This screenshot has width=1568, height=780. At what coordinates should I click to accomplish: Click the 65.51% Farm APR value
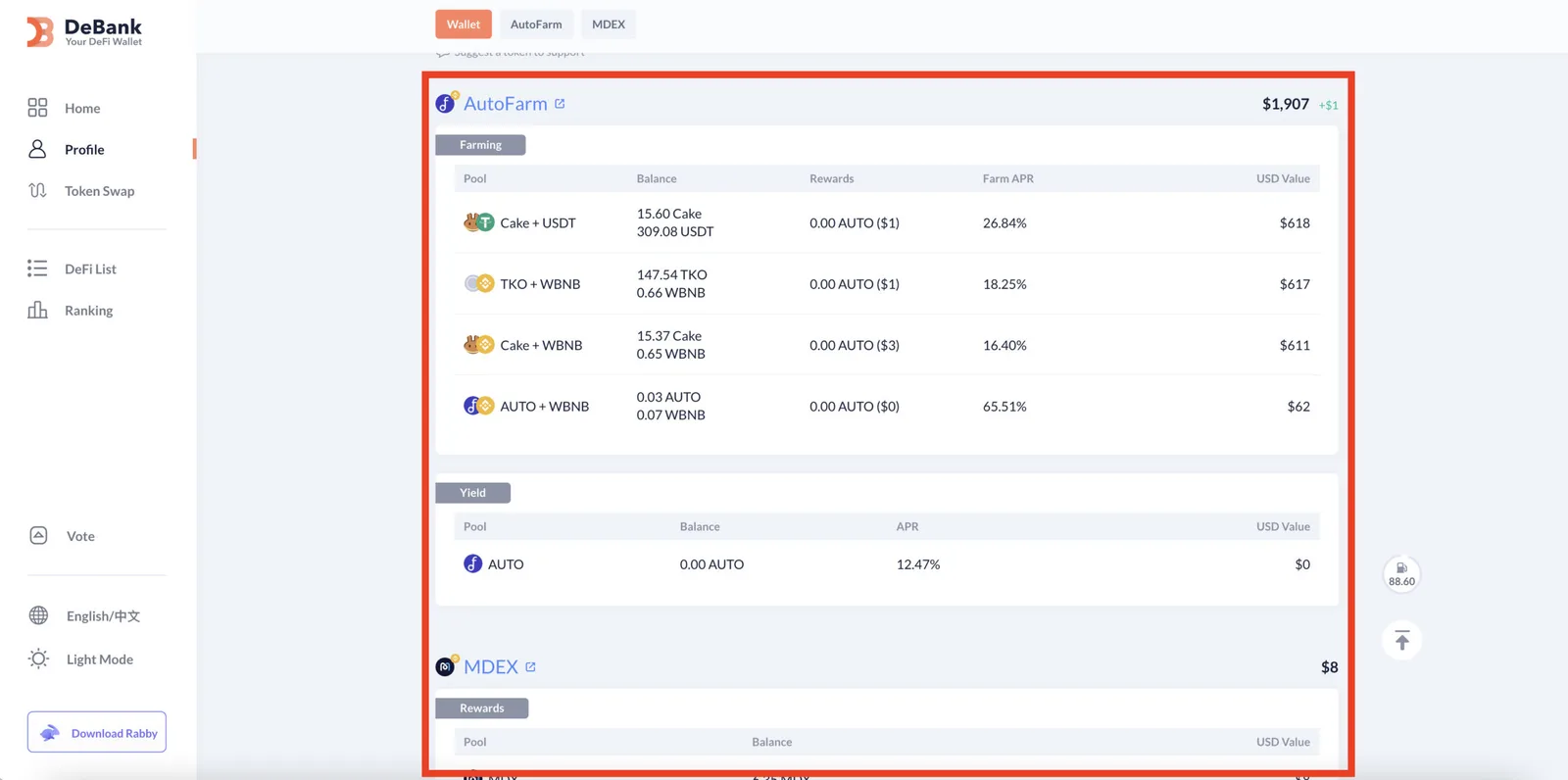1004,406
